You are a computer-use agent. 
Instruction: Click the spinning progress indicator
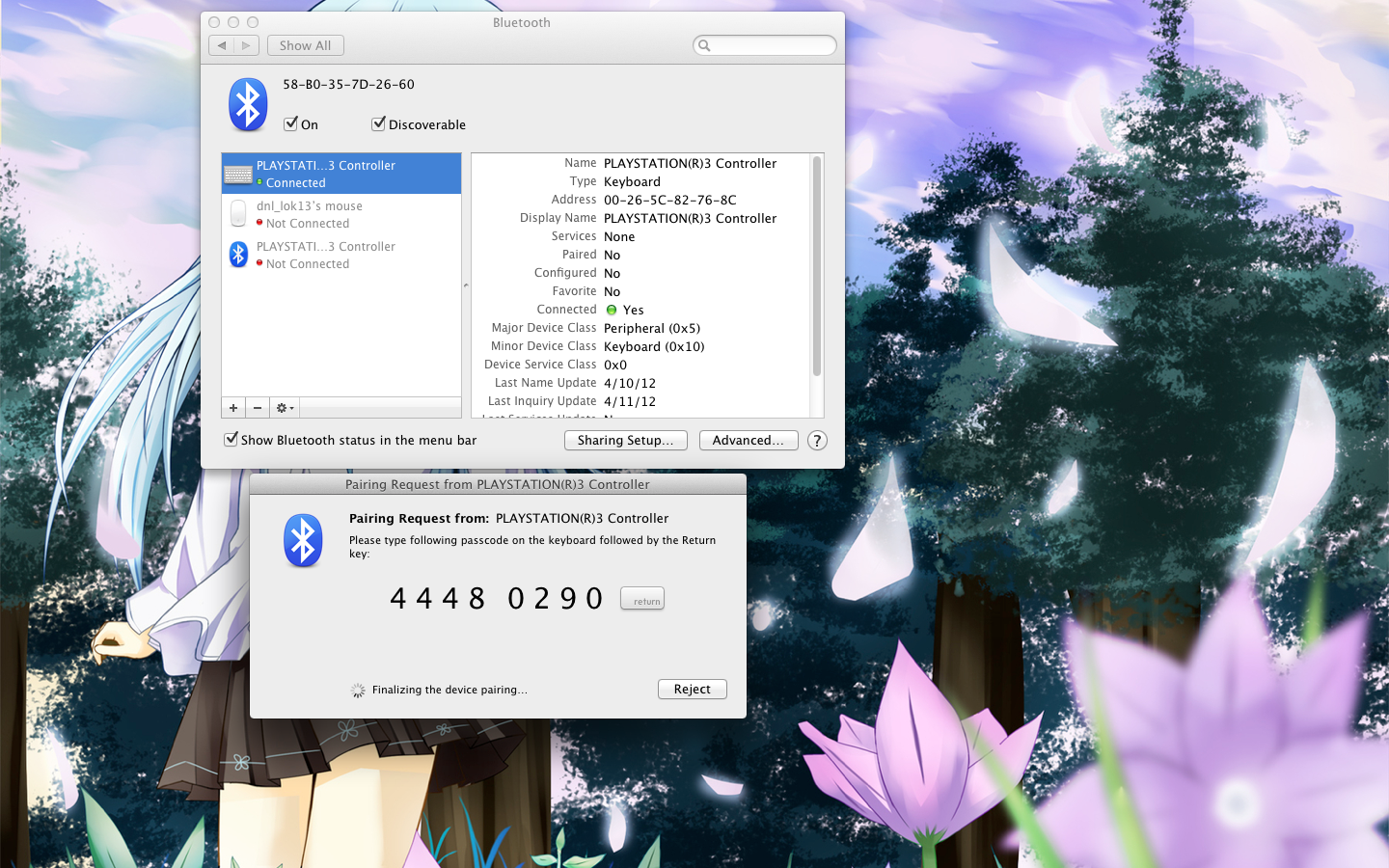click(x=358, y=690)
